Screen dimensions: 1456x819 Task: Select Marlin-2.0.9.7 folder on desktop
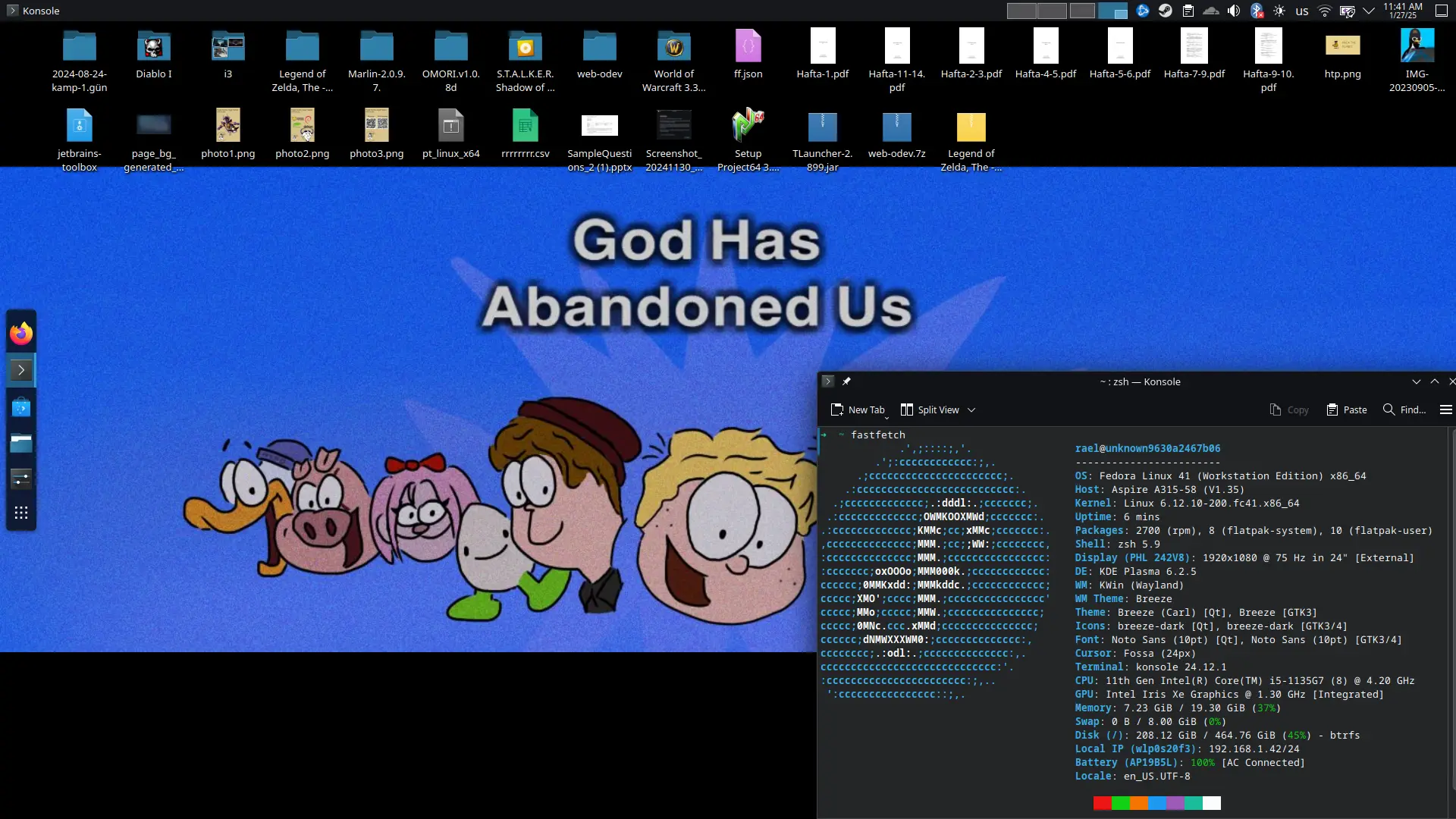[x=377, y=61]
